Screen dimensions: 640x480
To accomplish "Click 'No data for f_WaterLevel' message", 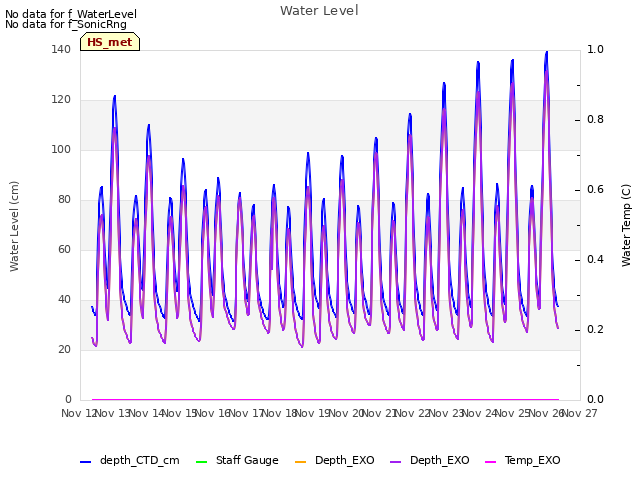I will pos(71,14).
